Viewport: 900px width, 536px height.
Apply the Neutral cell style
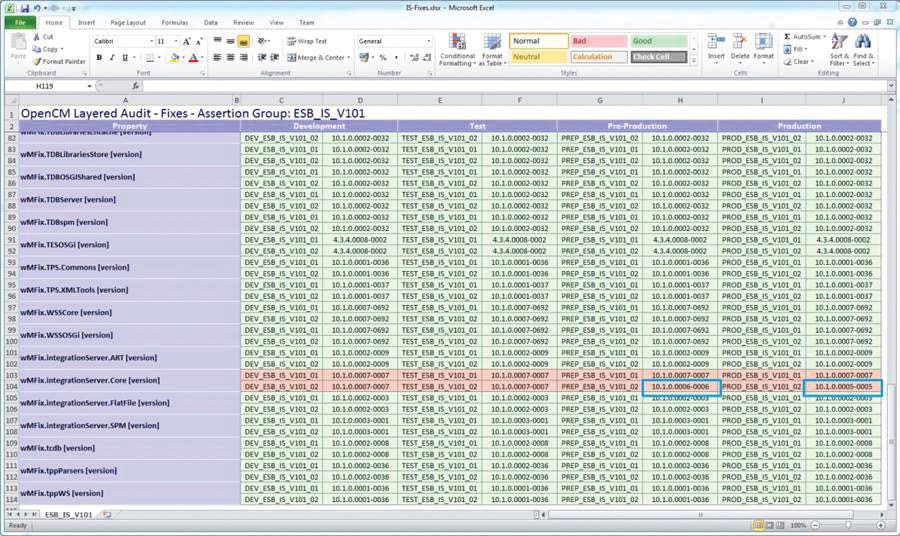click(539, 57)
